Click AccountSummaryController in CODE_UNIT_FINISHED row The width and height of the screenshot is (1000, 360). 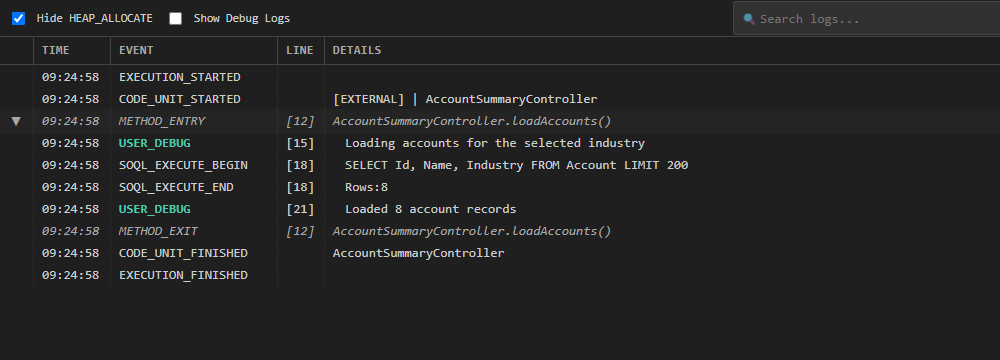click(x=418, y=253)
